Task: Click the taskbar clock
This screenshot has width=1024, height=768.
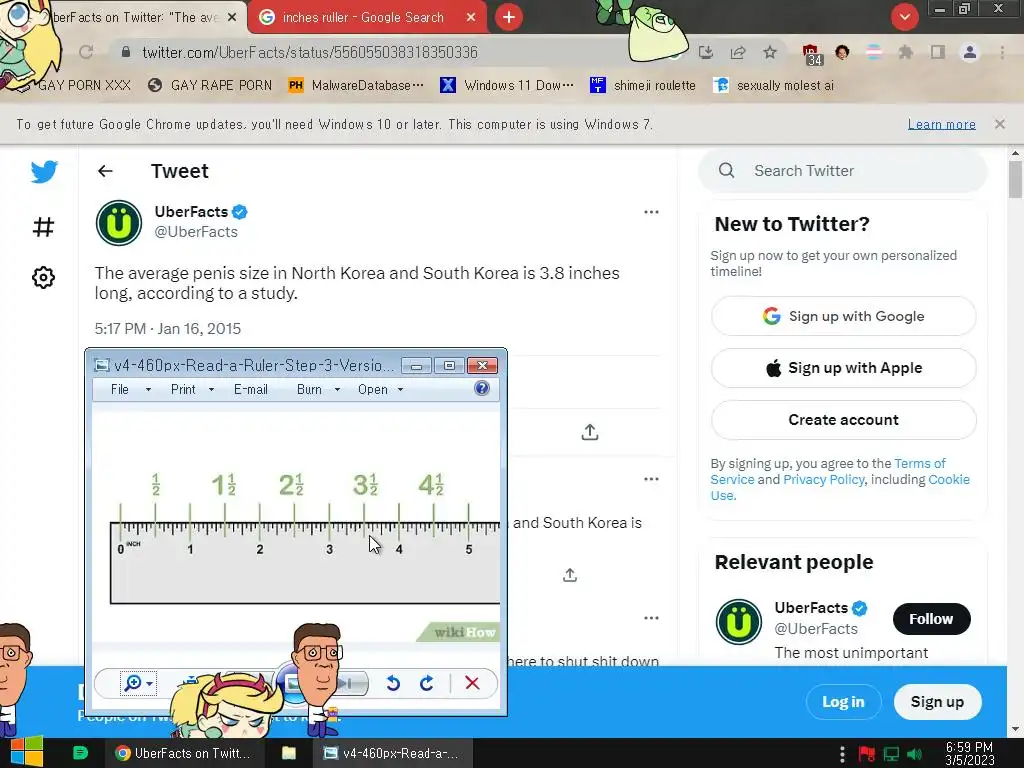Action: tap(970, 754)
